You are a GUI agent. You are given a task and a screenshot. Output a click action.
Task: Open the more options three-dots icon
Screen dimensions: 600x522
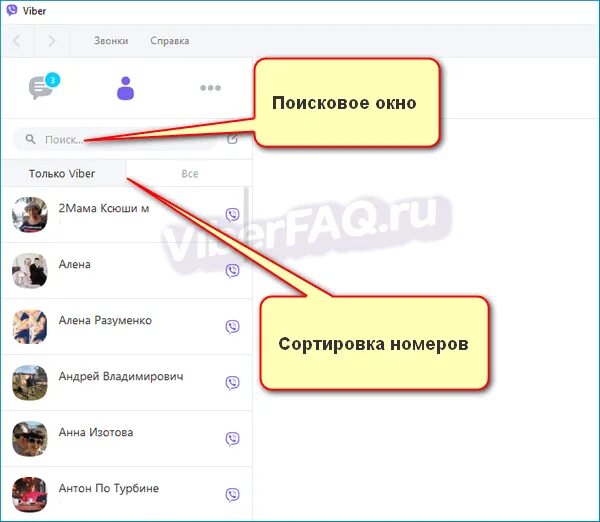(x=210, y=88)
